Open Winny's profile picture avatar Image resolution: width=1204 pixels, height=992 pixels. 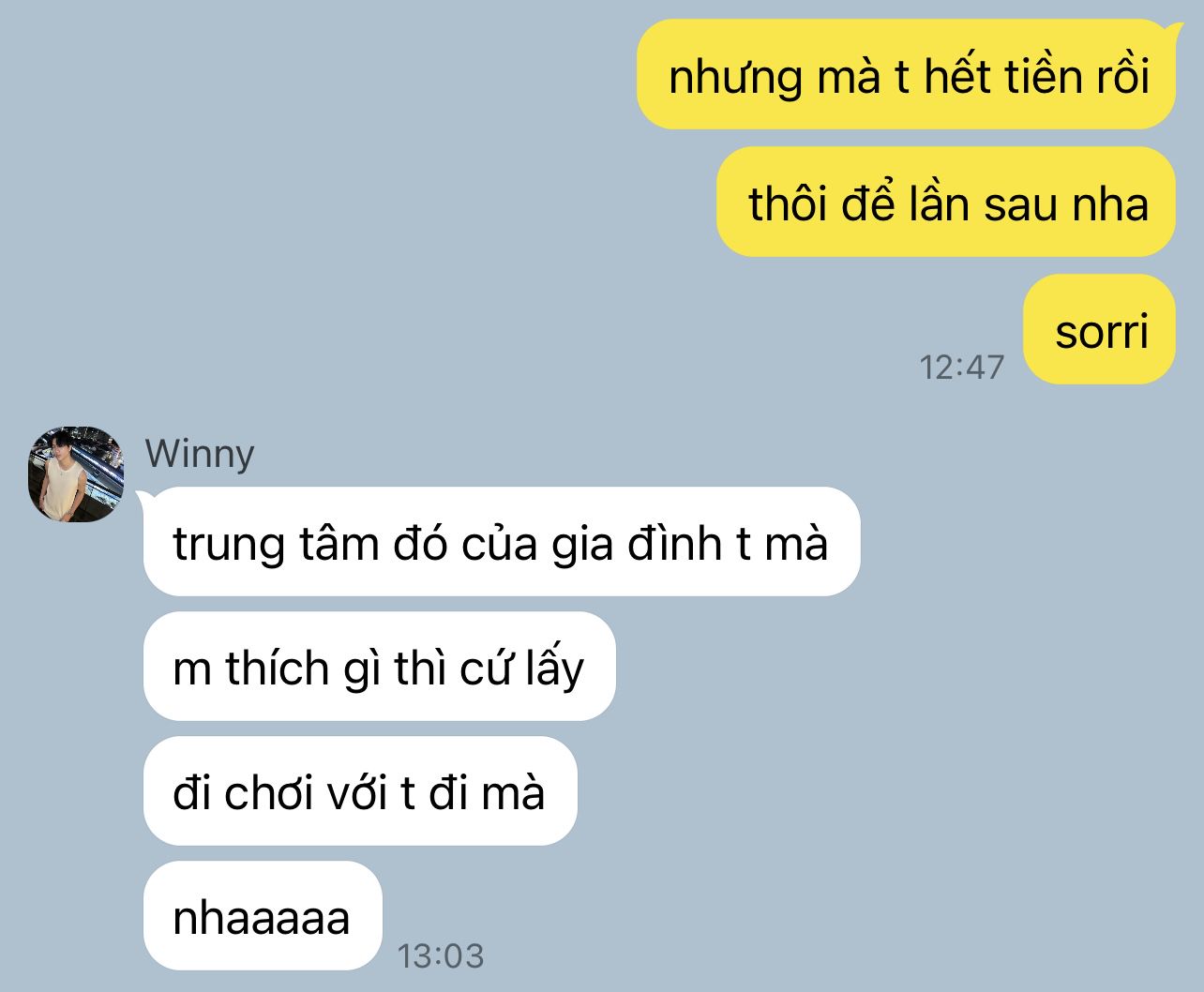click(76, 474)
